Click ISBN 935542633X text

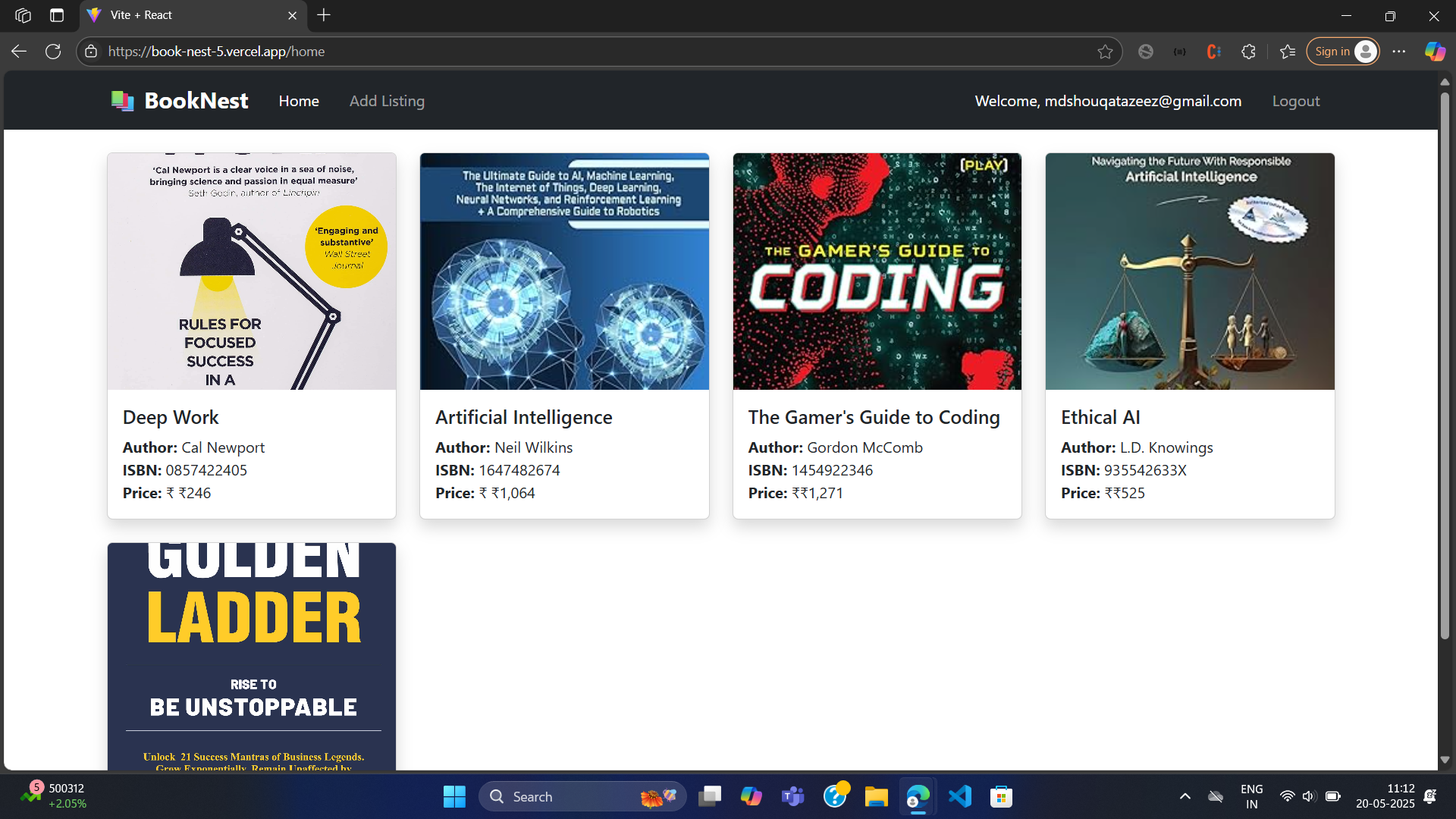click(x=1124, y=470)
